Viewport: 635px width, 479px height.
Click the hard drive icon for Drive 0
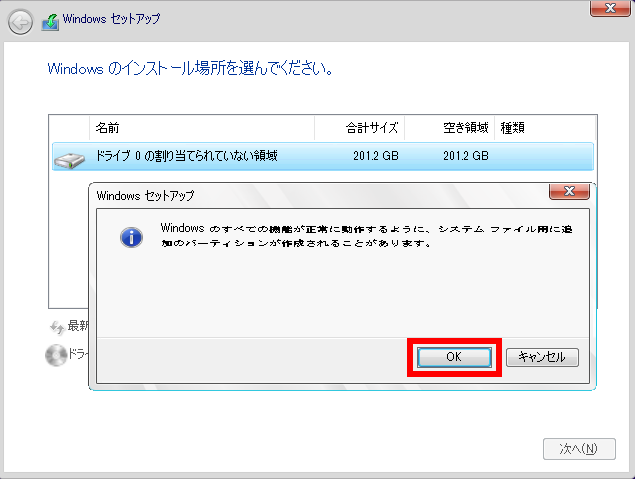(71, 157)
